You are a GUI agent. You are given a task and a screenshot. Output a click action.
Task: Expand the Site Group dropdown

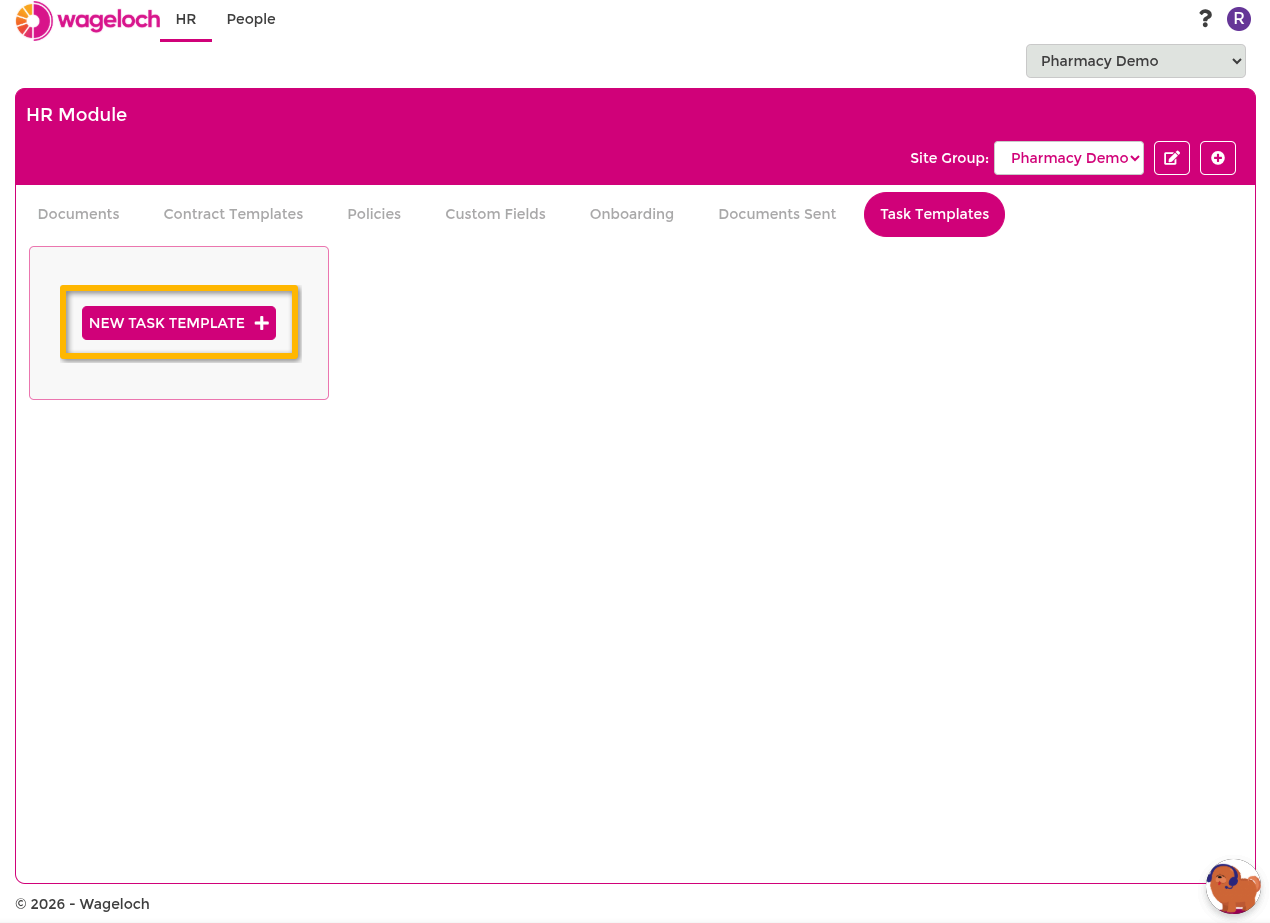[x=1069, y=158]
